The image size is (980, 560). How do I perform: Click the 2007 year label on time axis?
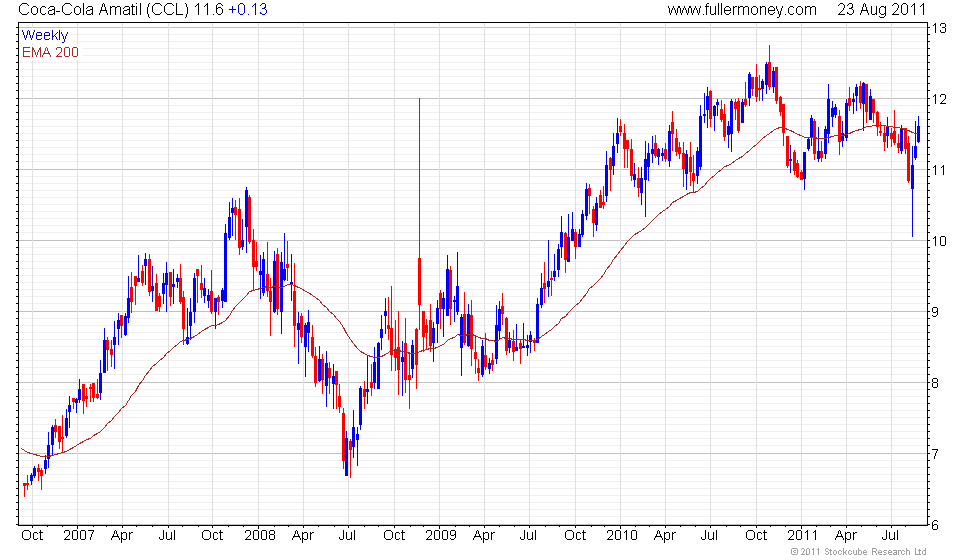point(78,535)
